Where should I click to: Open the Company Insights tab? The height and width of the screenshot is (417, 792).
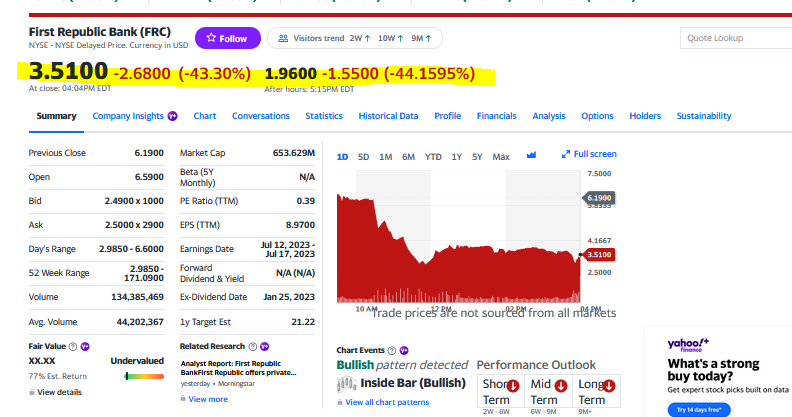point(128,116)
